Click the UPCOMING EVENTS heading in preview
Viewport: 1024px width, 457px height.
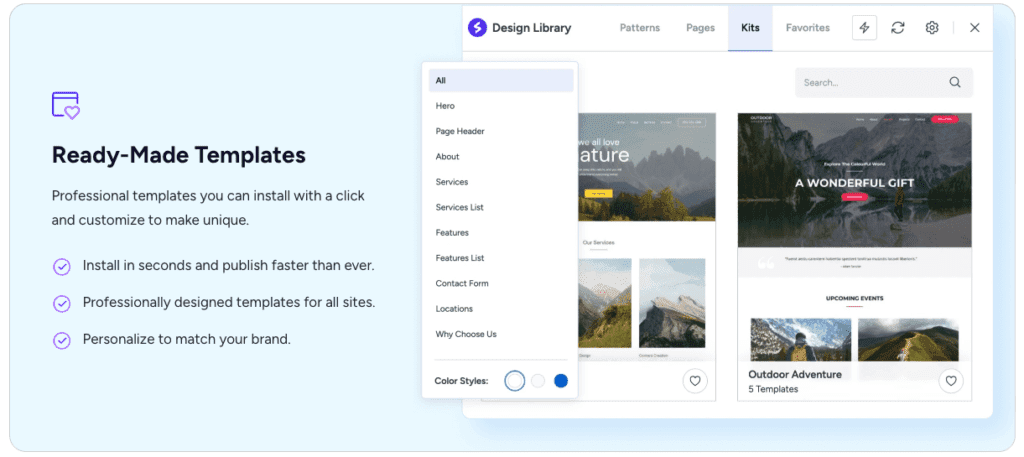[x=854, y=298]
